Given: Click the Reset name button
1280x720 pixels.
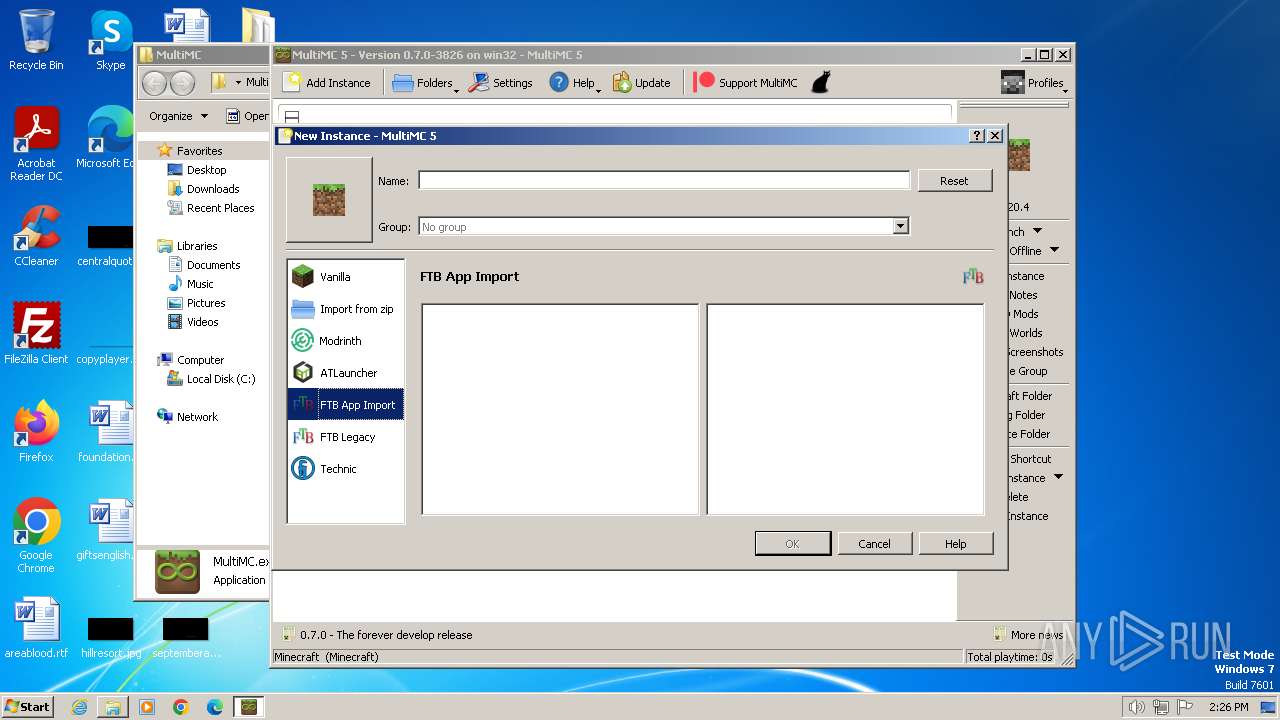Looking at the screenshot, I should point(954,181).
